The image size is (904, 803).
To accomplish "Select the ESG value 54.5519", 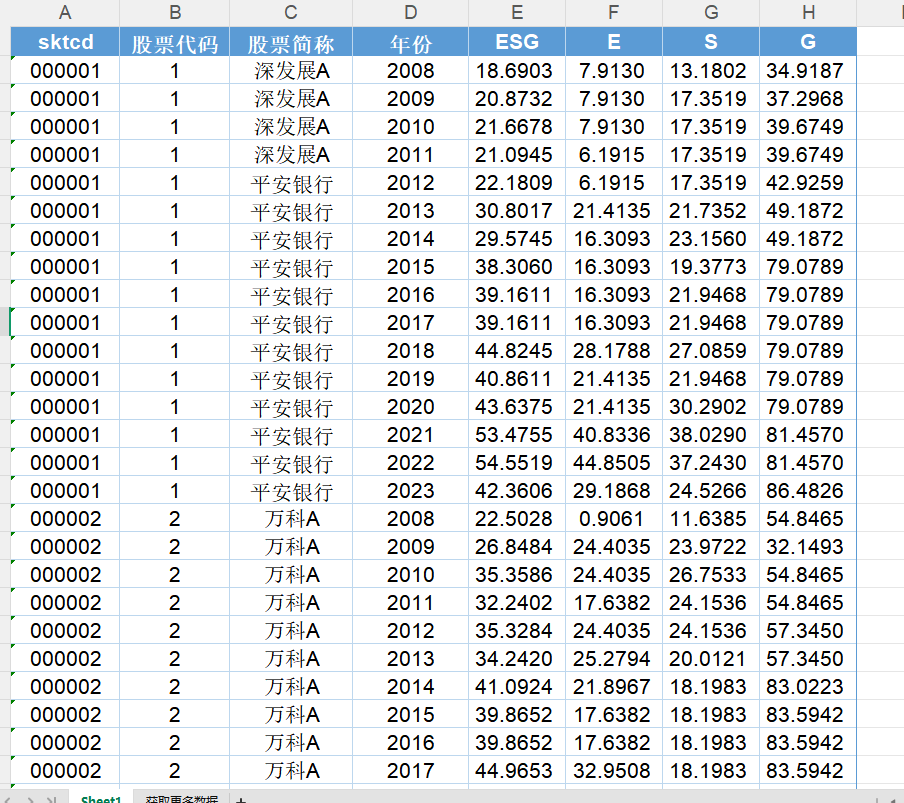I will tap(517, 462).
